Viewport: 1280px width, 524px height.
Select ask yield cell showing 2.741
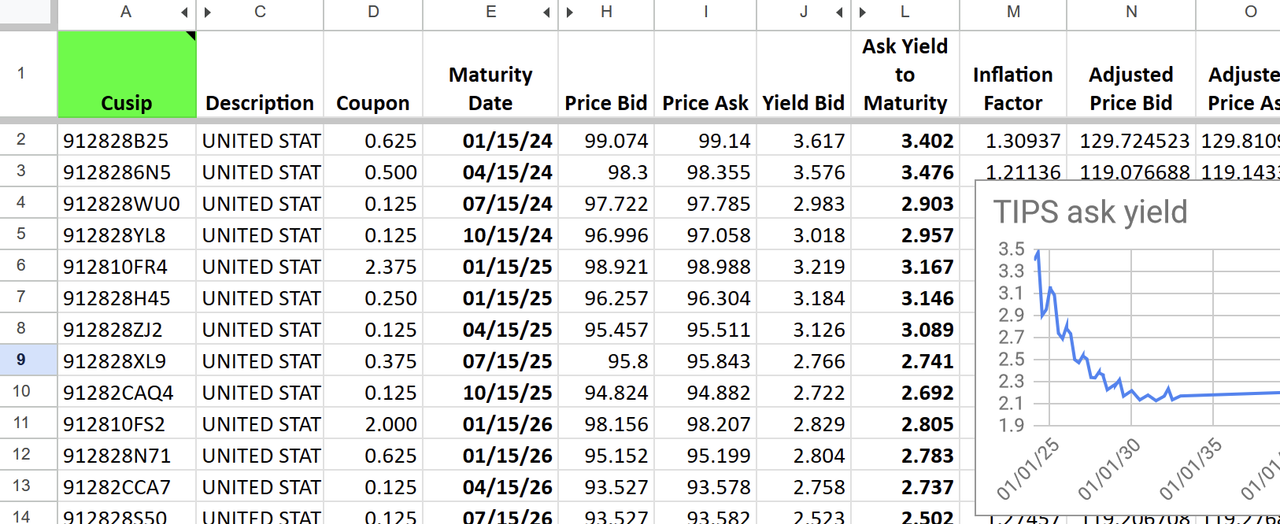(904, 361)
